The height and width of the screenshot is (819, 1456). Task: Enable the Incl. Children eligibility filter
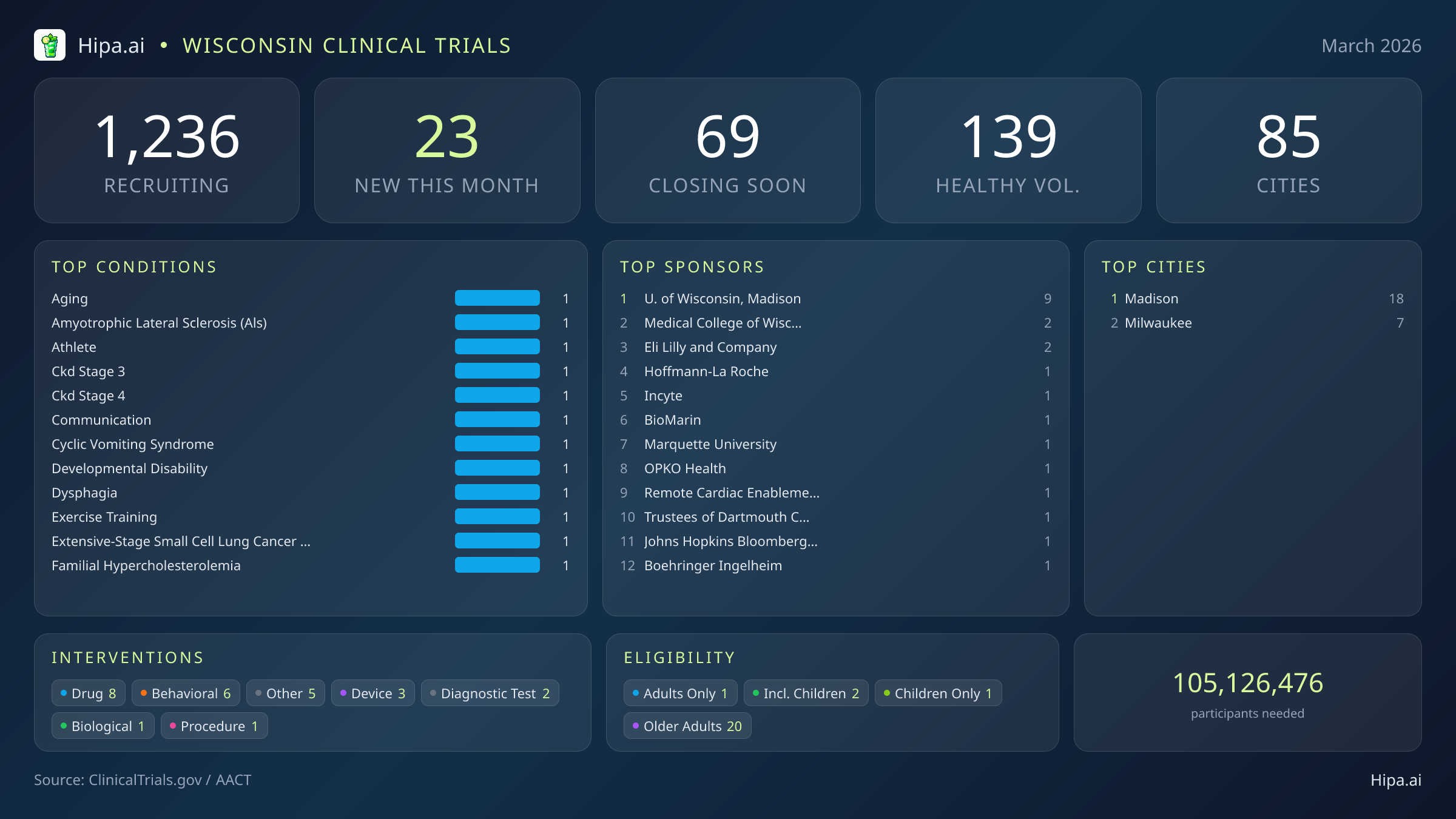[806, 693]
